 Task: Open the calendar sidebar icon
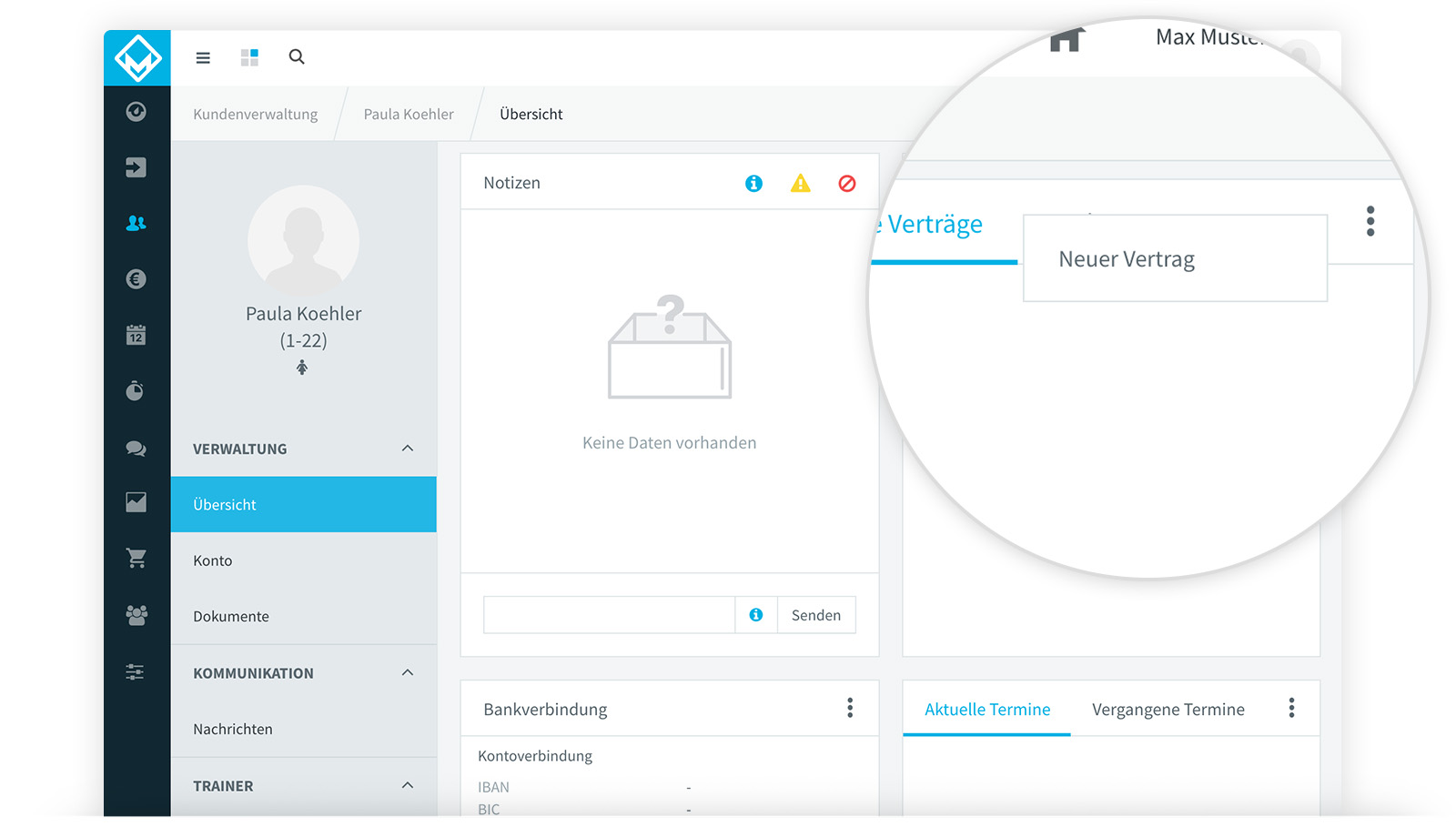click(136, 335)
